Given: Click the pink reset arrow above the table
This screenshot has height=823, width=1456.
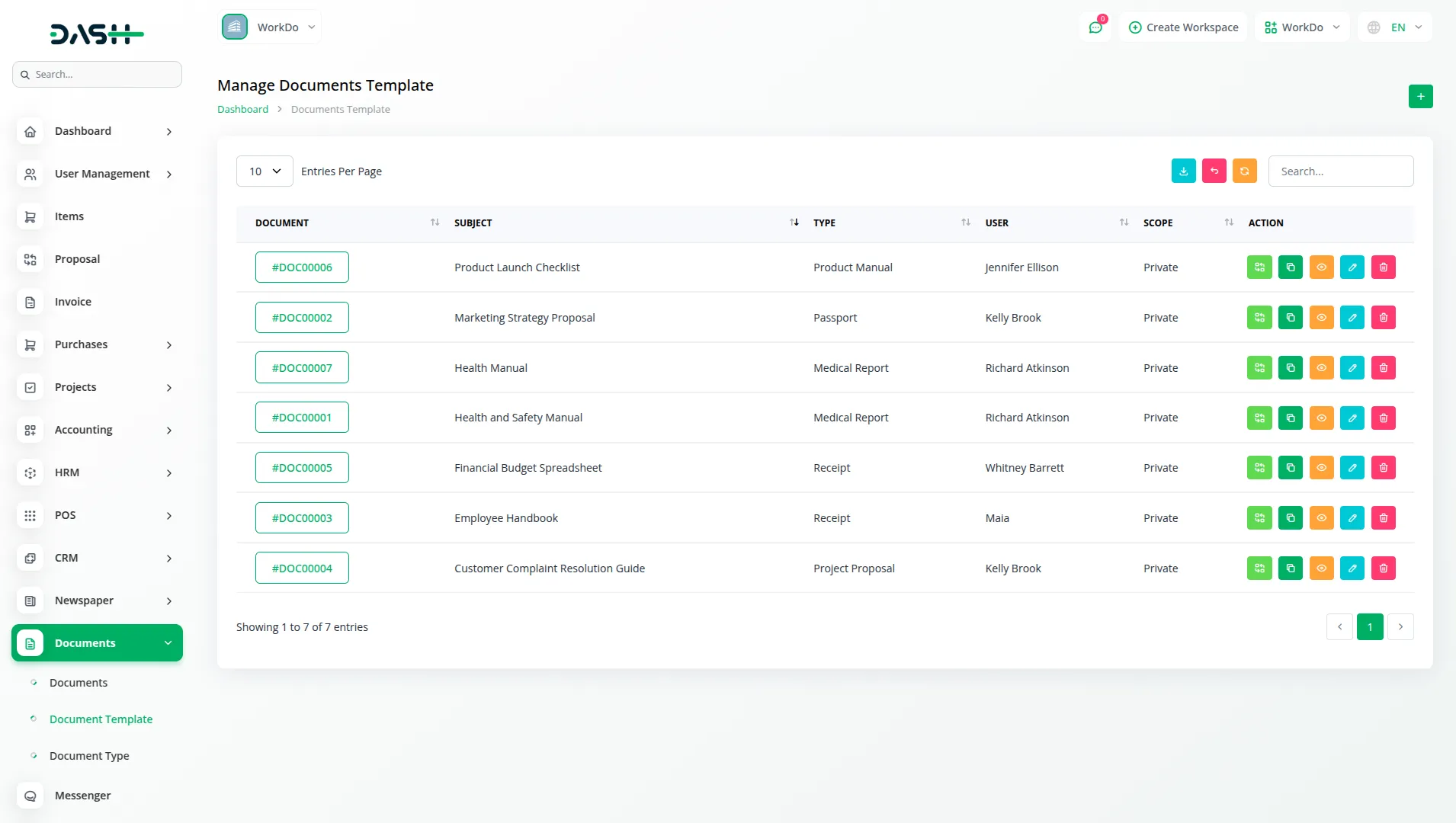Looking at the screenshot, I should pos(1214,171).
